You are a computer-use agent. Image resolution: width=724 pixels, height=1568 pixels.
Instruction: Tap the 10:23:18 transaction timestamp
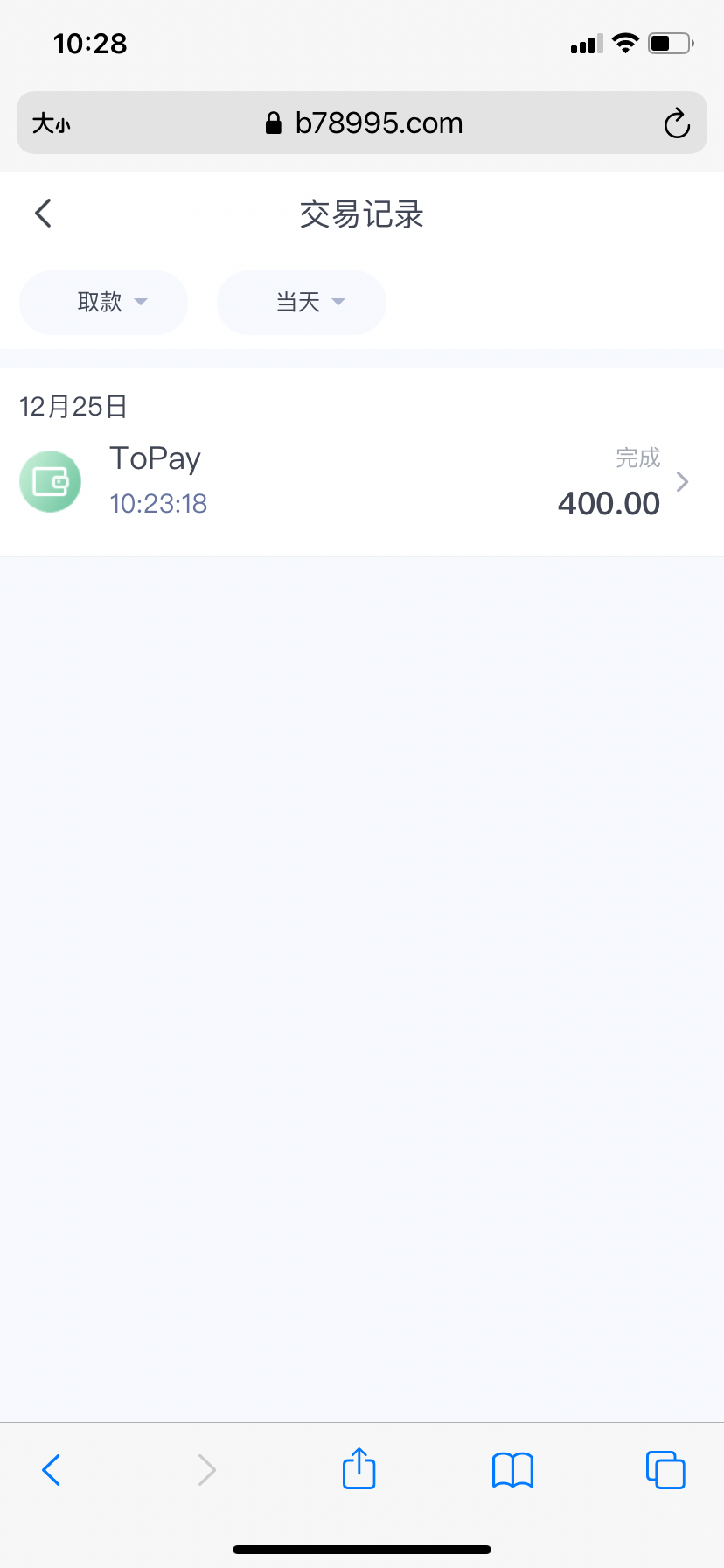(x=158, y=504)
